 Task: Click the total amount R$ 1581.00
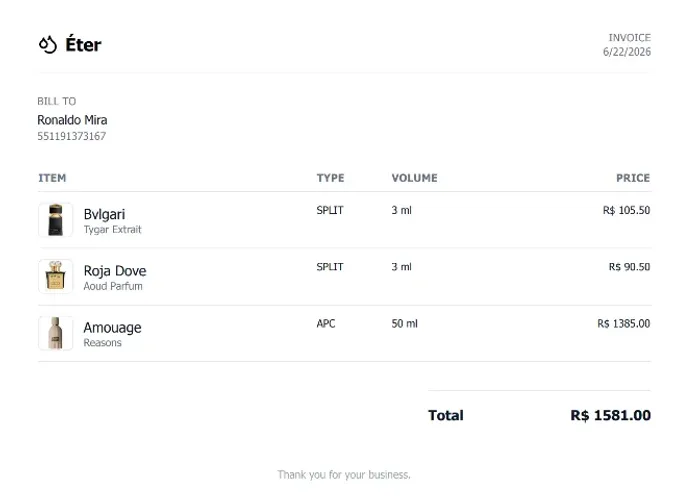(610, 415)
